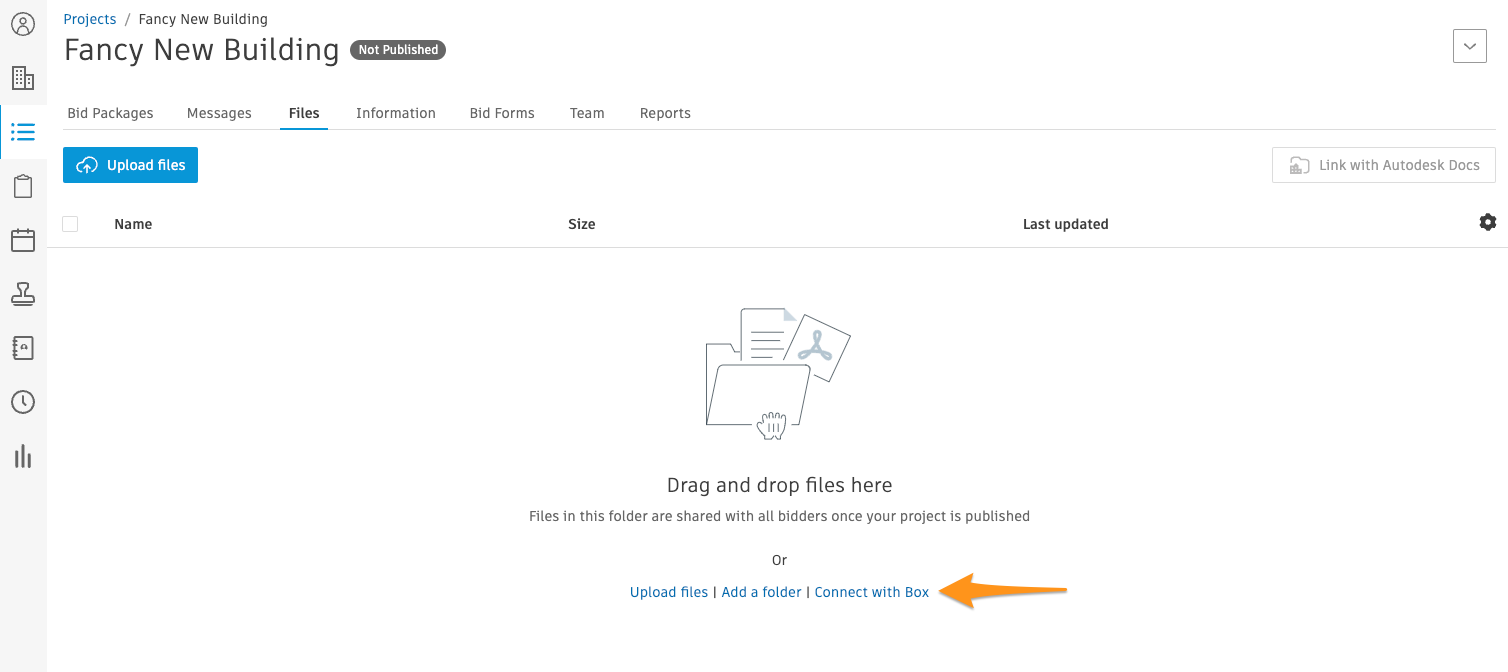This screenshot has height=672, width=1508.
Task: Select the stamp approval icon in sidebar
Action: tap(23, 294)
